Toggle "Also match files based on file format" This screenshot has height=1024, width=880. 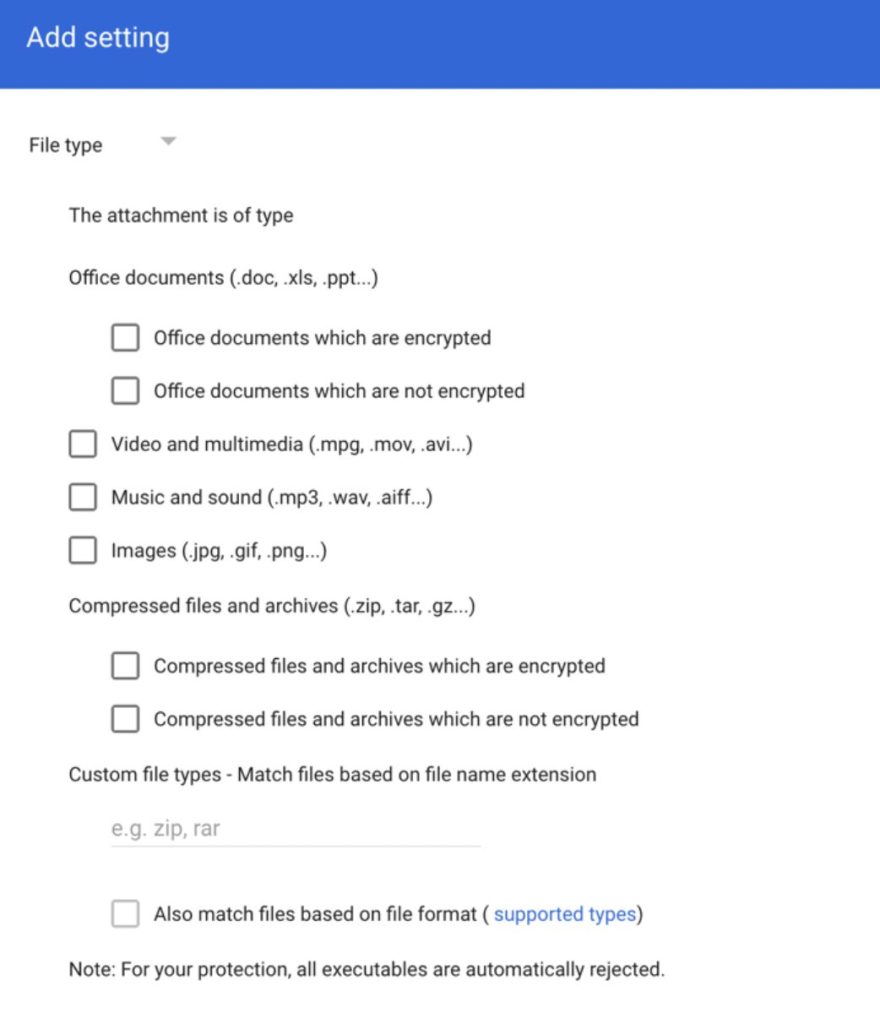[x=125, y=914]
